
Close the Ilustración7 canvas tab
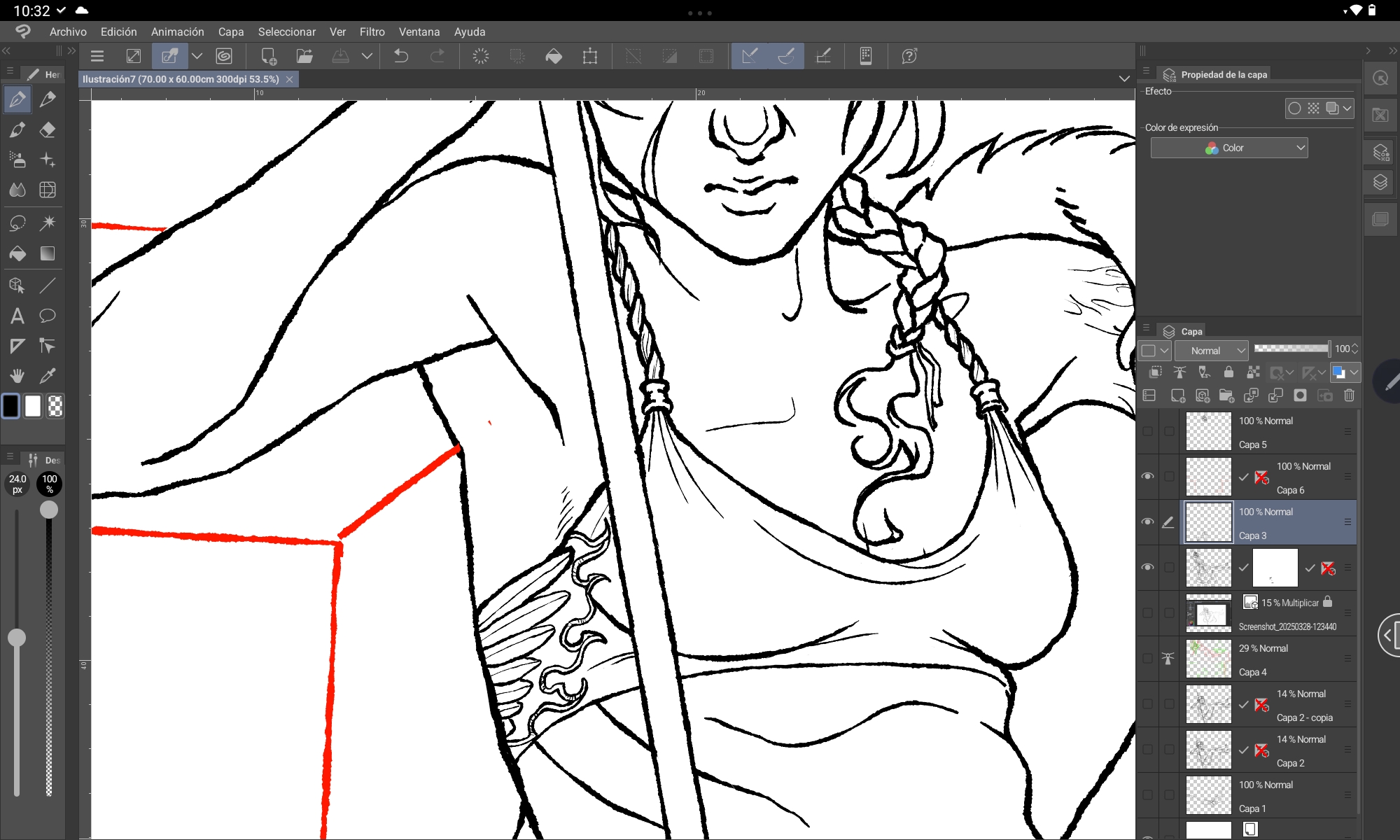(289, 79)
